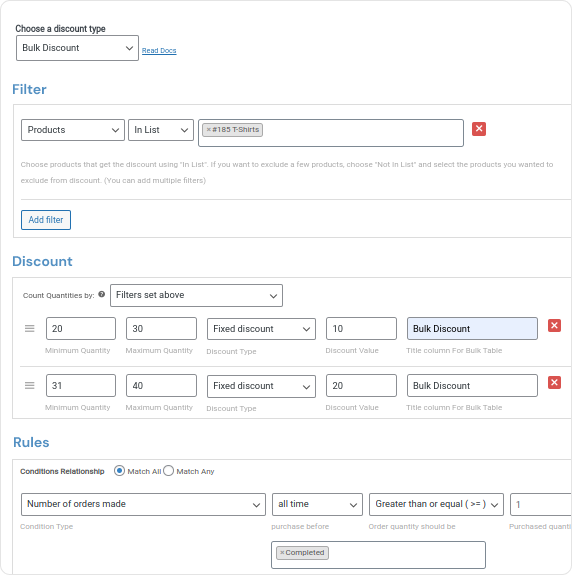This screenshot has width=572, height=575.
Task: Open the Read Docs link
Action: point(159,51)
